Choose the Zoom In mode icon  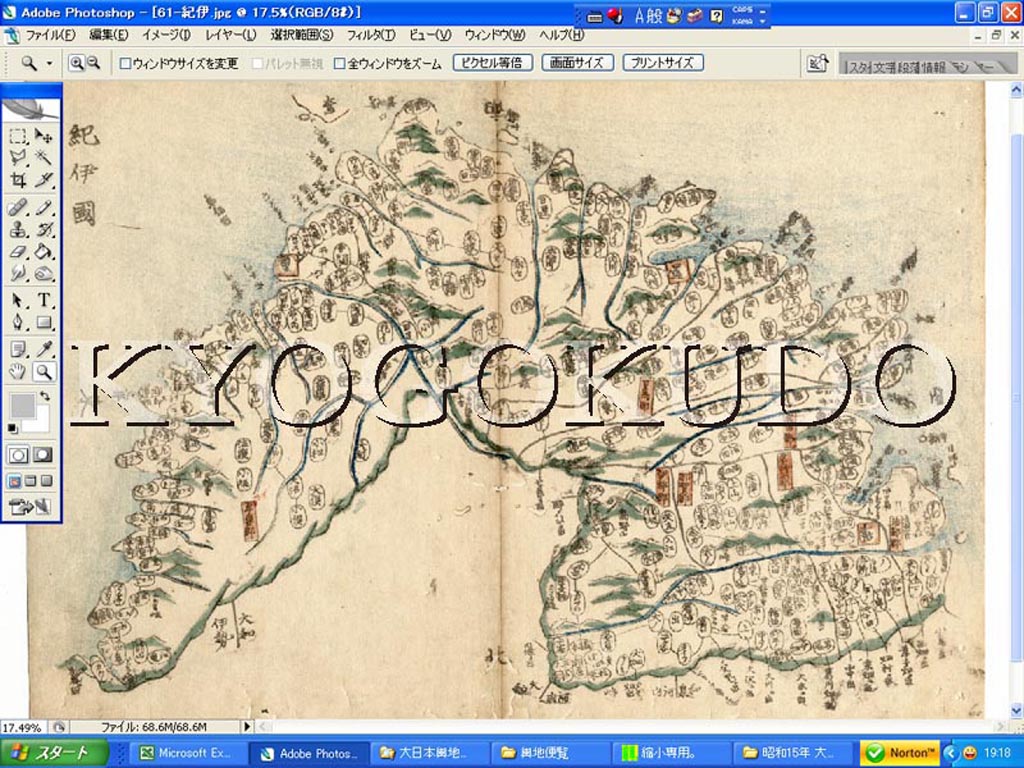76,63
